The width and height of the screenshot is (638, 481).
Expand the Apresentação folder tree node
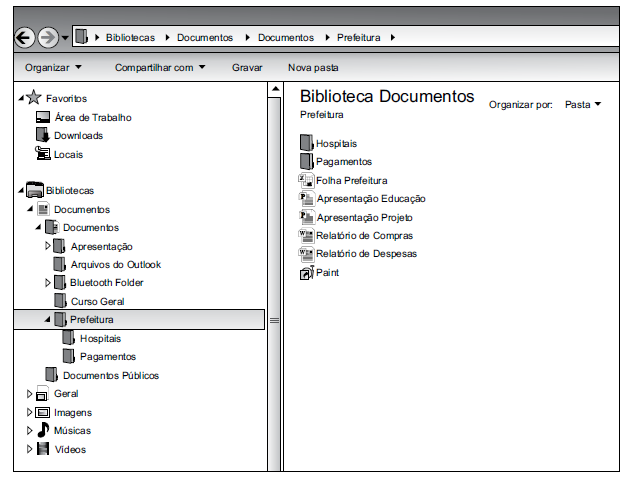47,246
